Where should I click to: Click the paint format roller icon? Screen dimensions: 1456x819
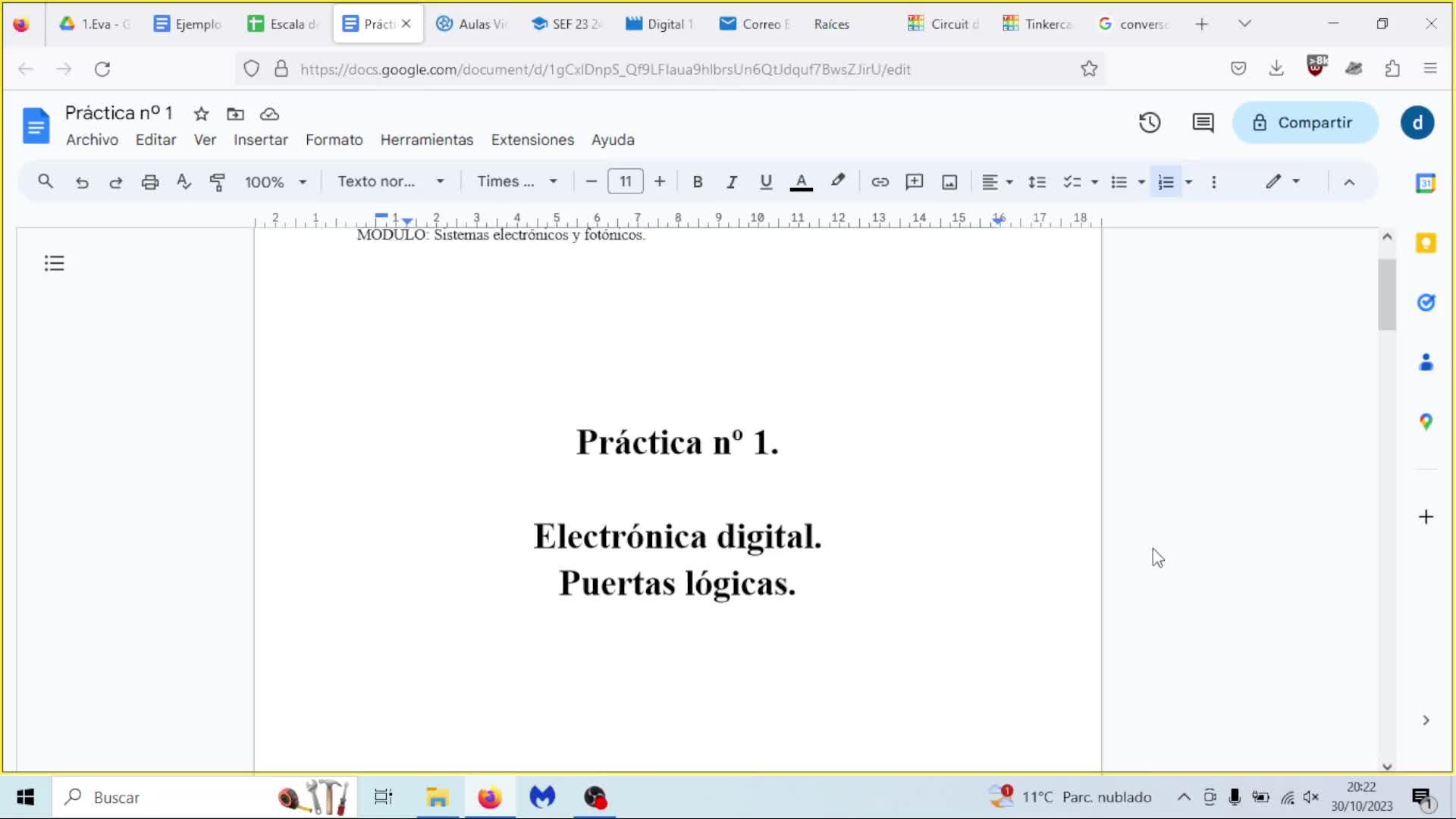coord(218,182)
